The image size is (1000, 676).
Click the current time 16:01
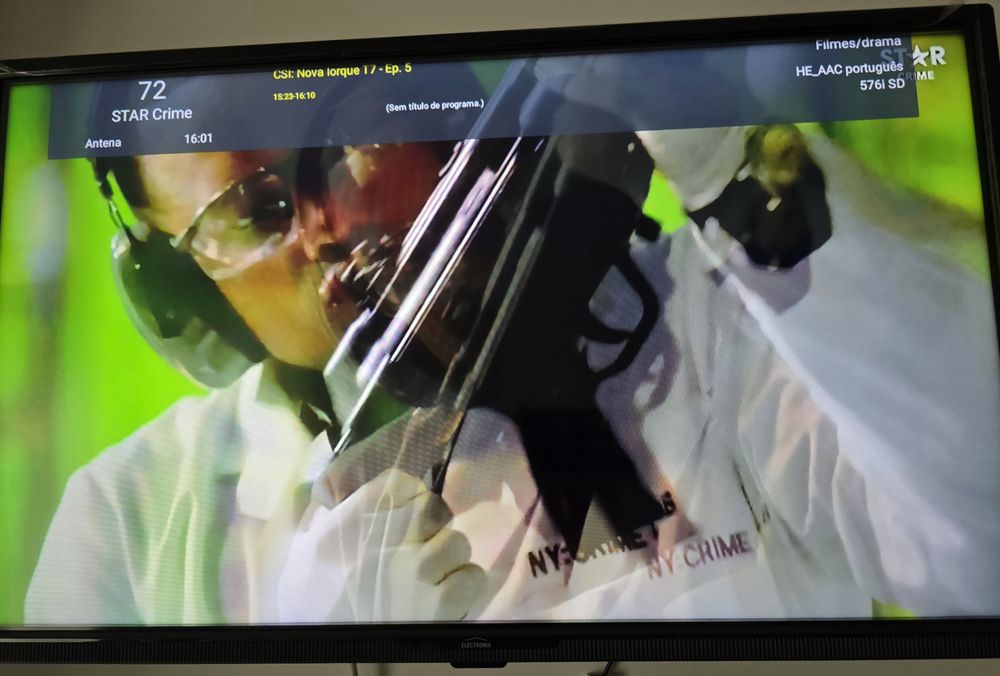(198, 138)
